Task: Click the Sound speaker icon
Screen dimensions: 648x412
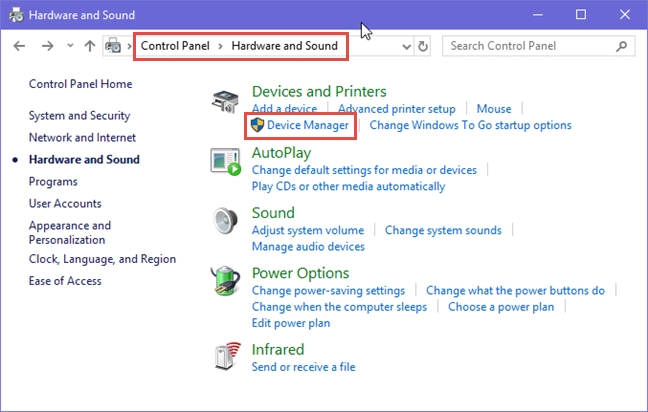Action: [225, 221]
